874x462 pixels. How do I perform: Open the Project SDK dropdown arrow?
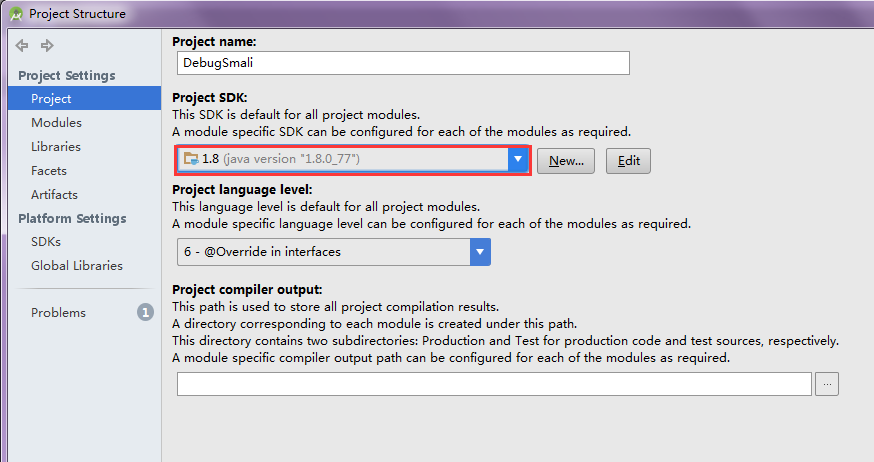tap(517, 160)
